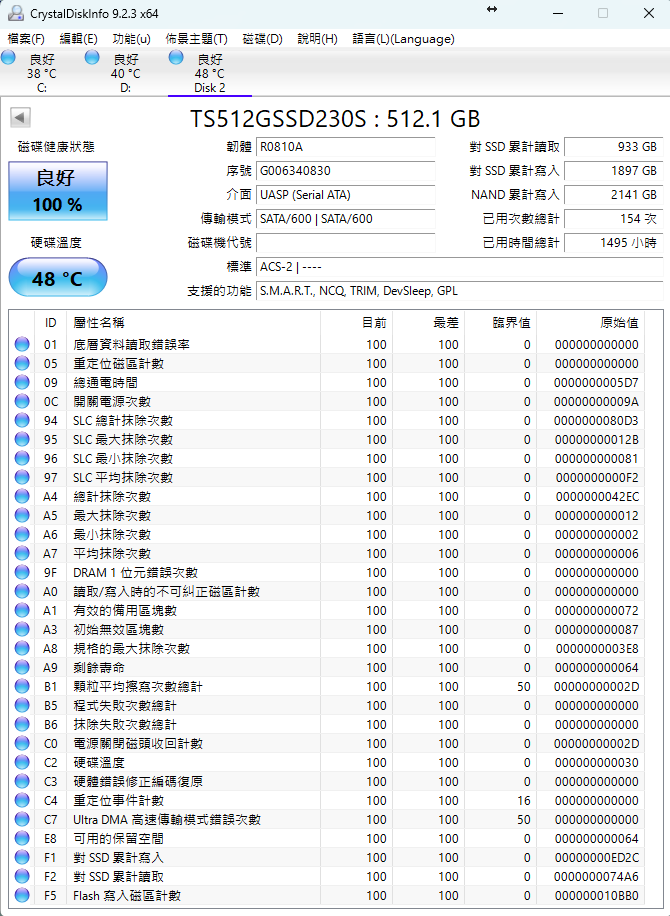Click the status icon for B1 顆粒平均擦寫次數總計
This screenshot has width=670, height=916.
pos(22,686)
